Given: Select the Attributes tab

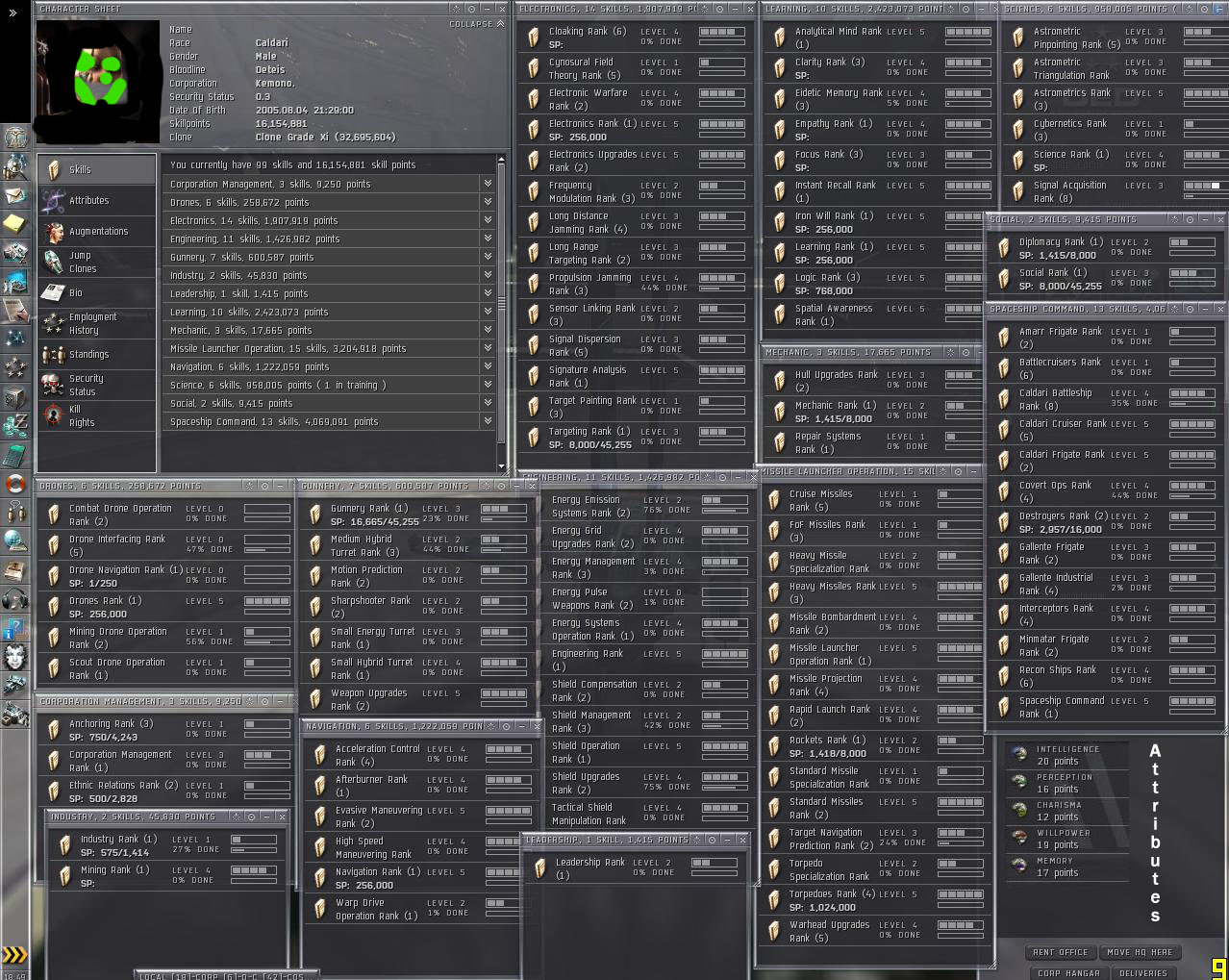Looking at the screenshot, I should pyautogui.click(x=97, y=200).
